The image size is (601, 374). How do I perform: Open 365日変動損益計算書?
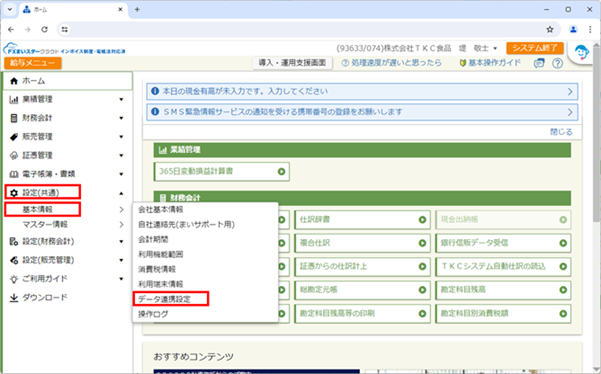(222, 171)
